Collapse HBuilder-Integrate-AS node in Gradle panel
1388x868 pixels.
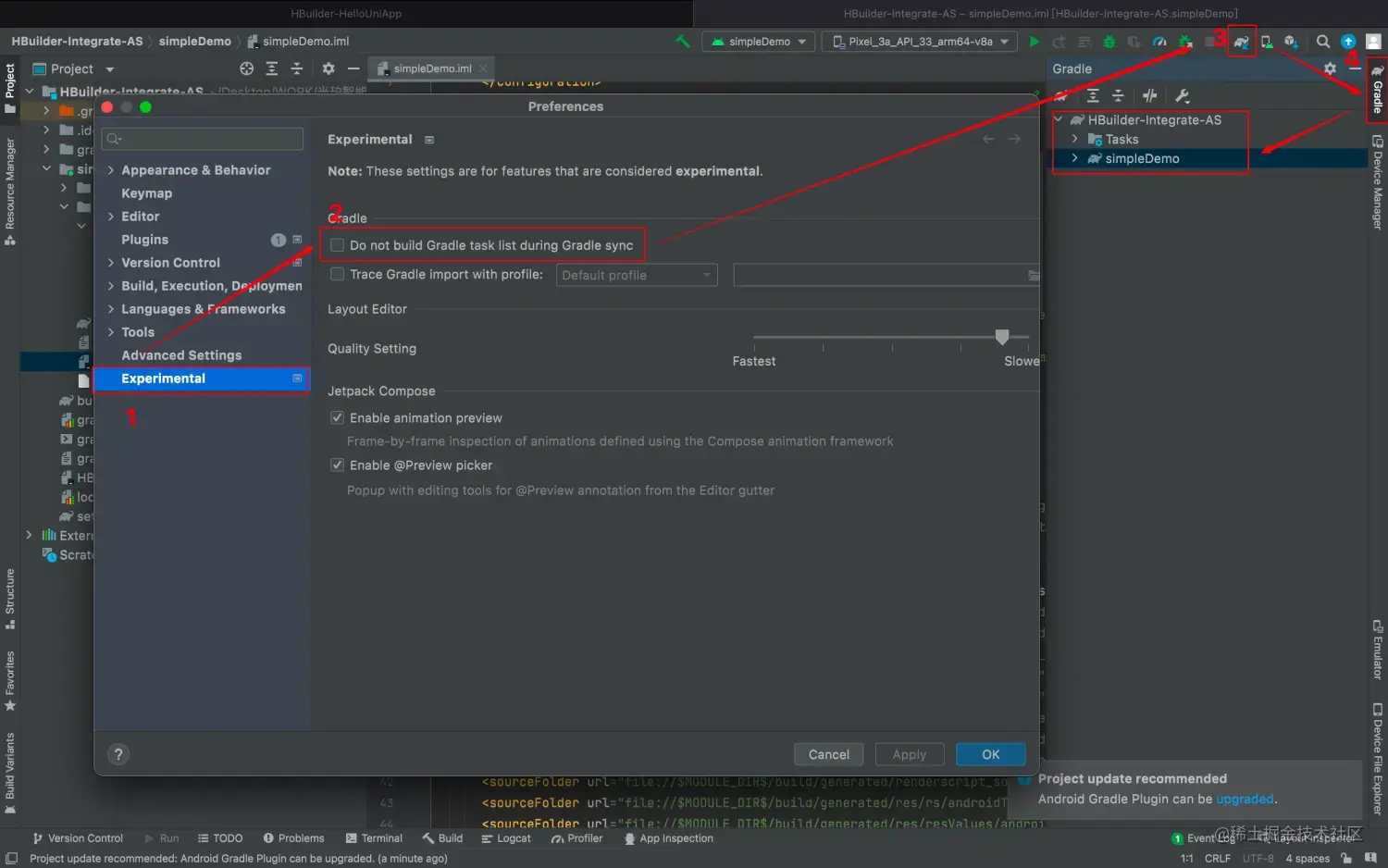tap(1058, 119)
